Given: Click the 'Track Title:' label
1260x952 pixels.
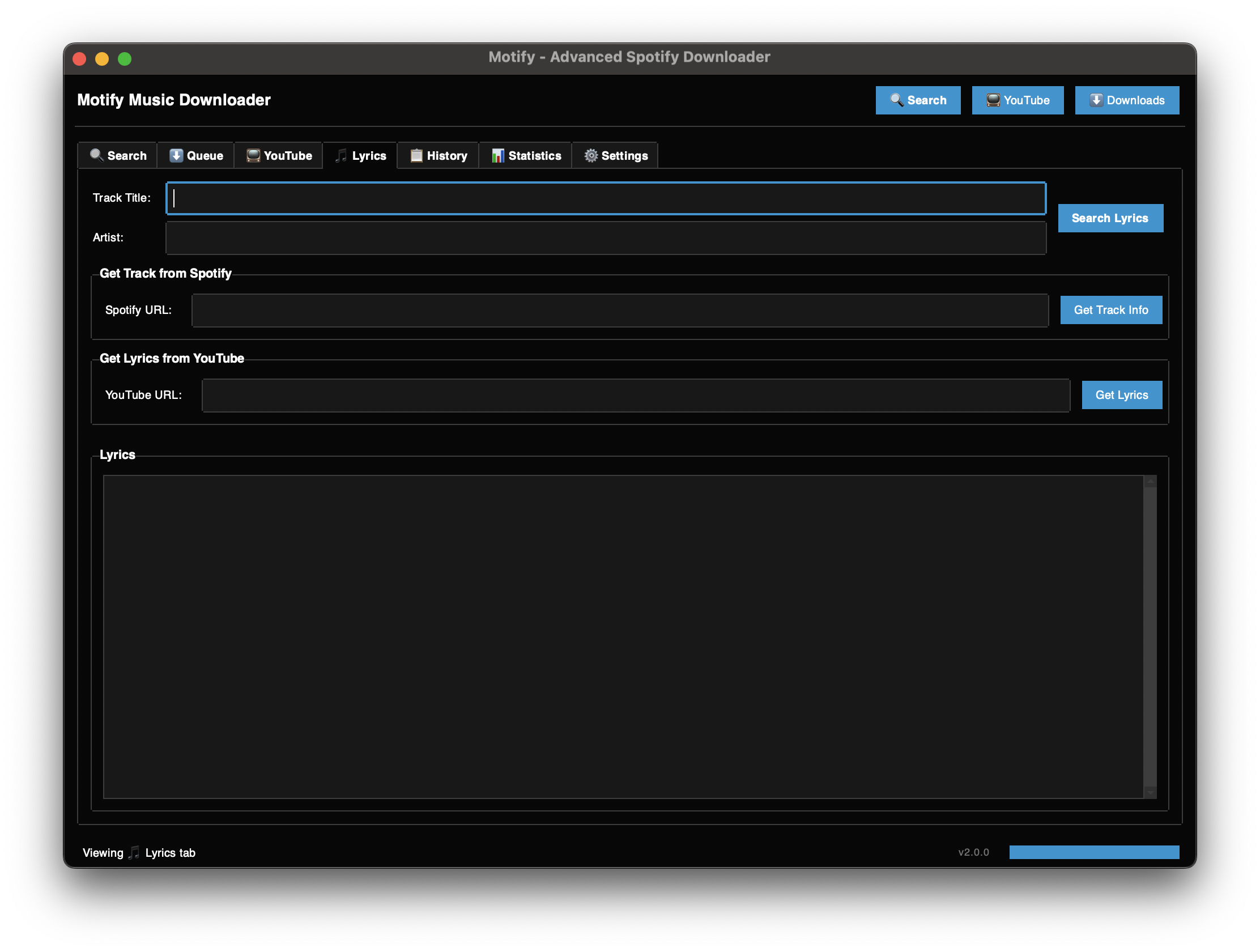Looking at the screenshot, I should (x=122, y=198).
